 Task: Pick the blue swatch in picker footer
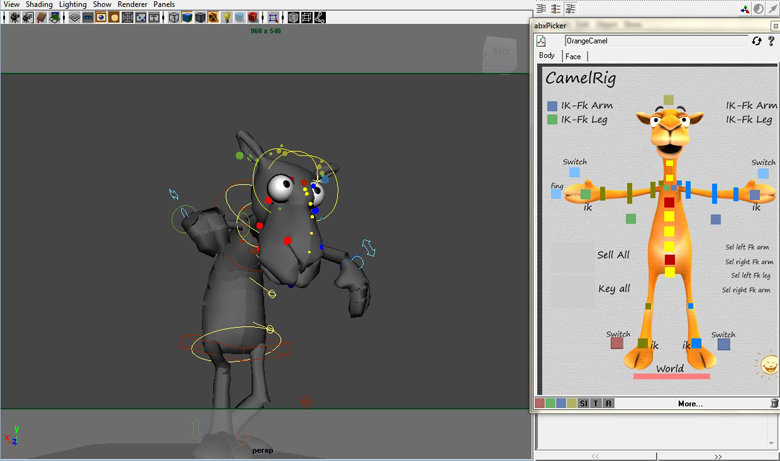coord(561,403)
